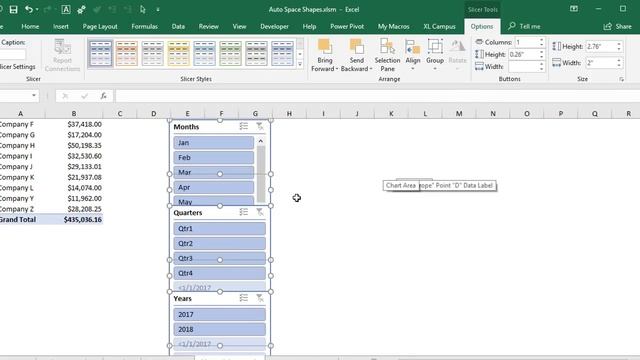
Task: Open the Undo history dropdown arrow
Action: [x=37, y=9]
